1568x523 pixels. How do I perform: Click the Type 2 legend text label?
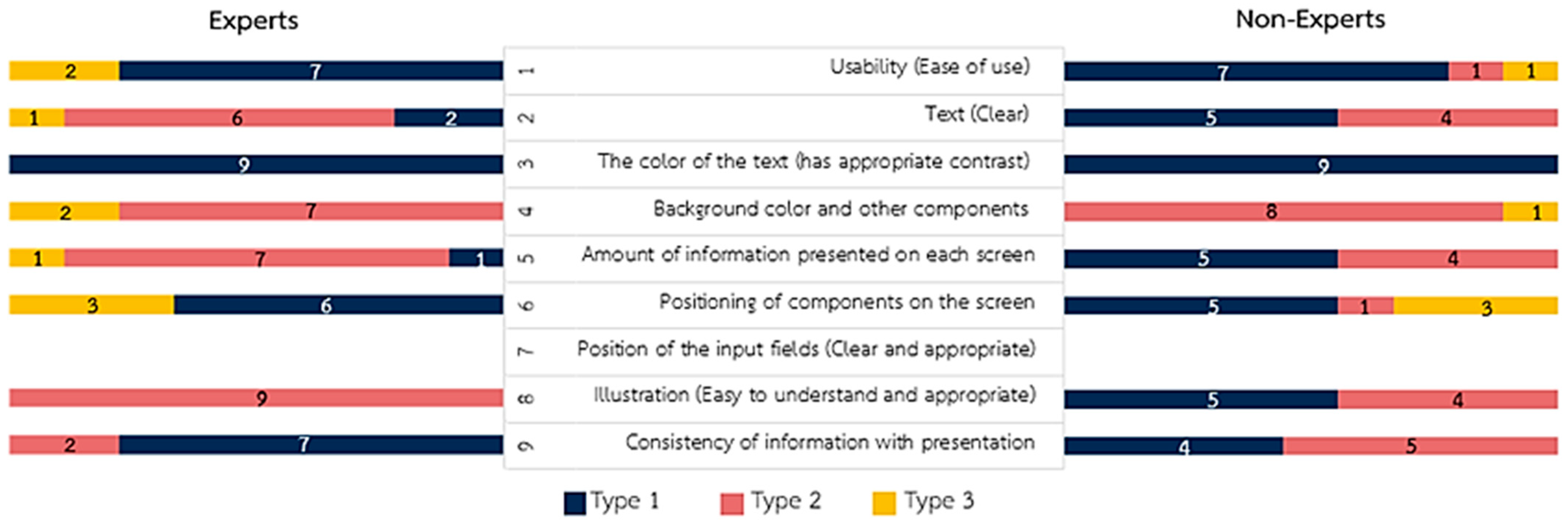click(x=786, y=501)
